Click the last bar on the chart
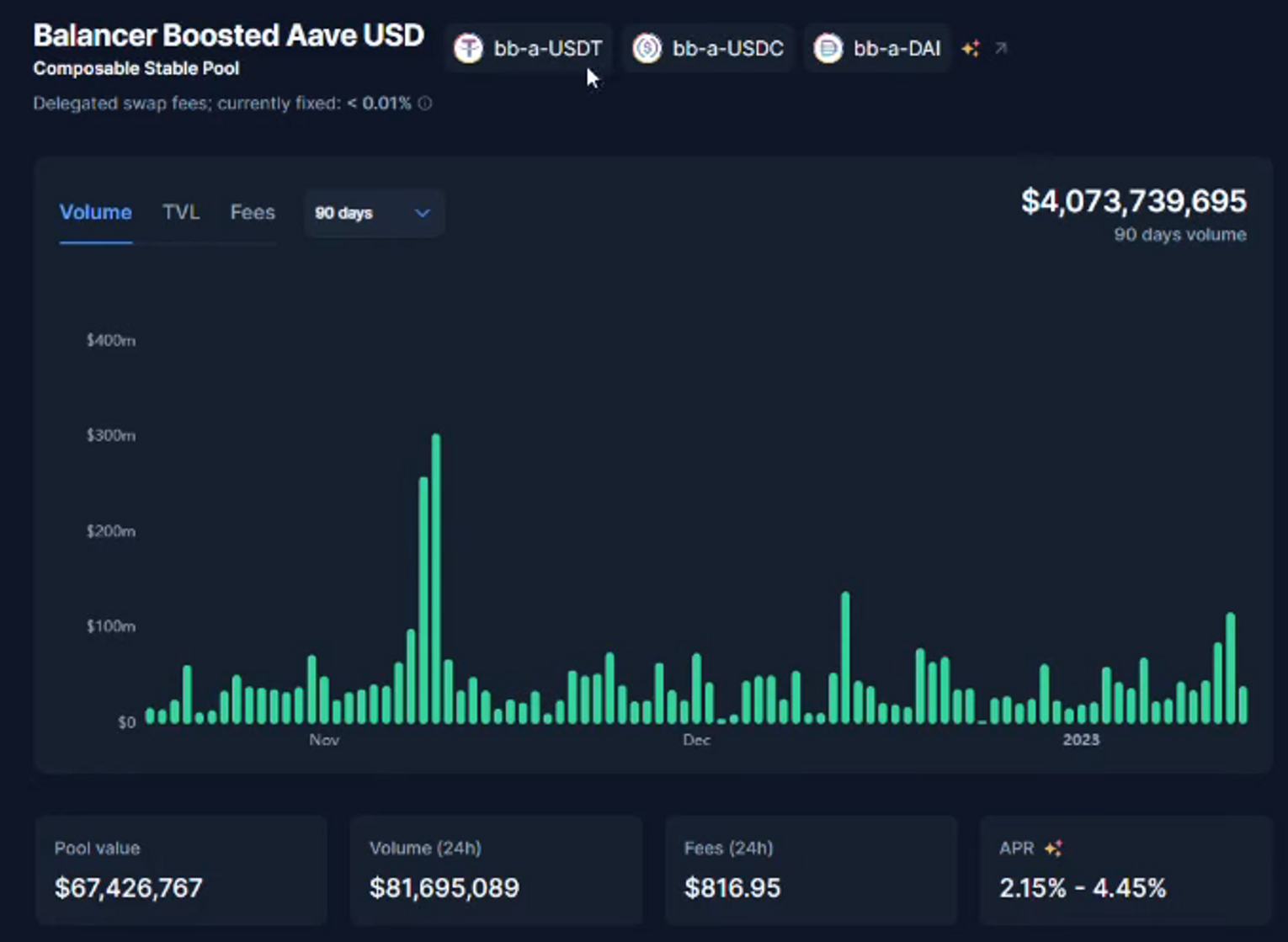Image resolution: width=1288 pixels, height=942 pixels. coord(1243,705)
